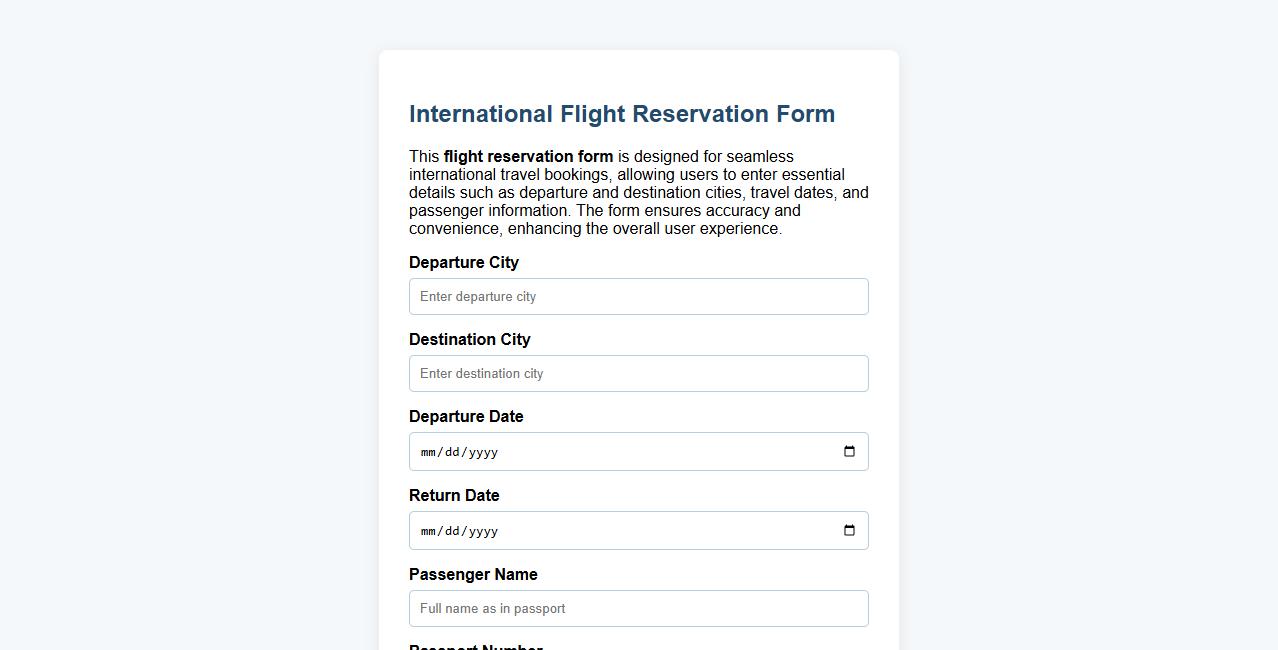Click the Enter departure city field
Screen dimensions: 1278x650
(x=638, y=296)
